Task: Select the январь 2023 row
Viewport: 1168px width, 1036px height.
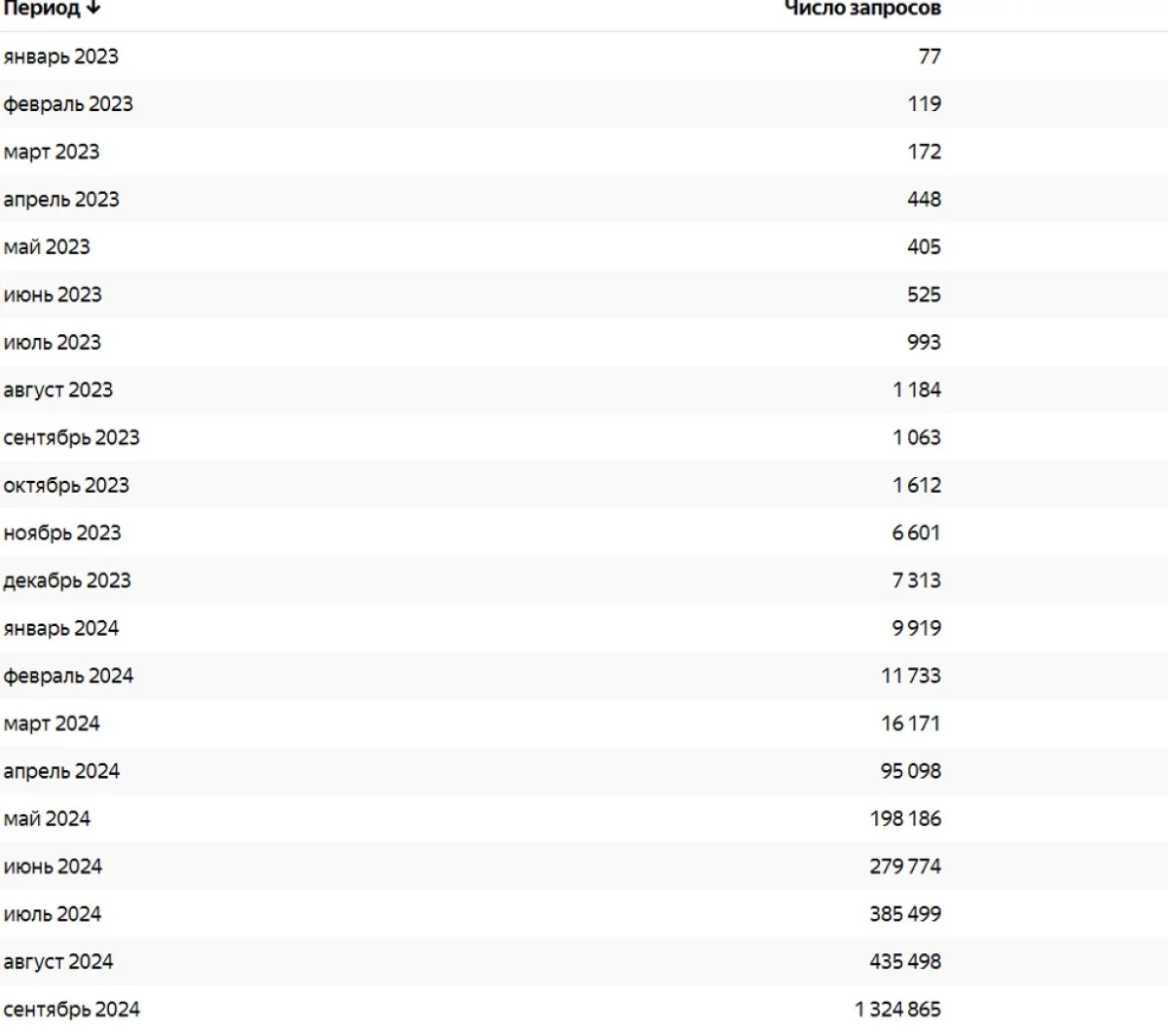Action: coord(60,56)
